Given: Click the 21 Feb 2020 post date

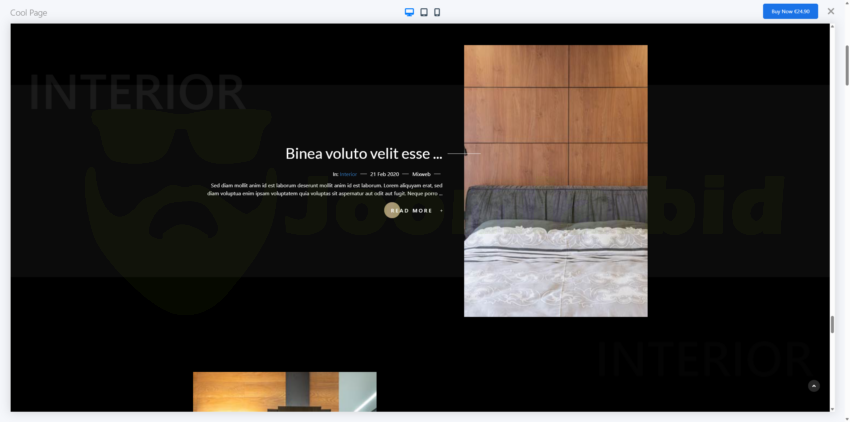Looking at the screenshot, I should point(384,174).
